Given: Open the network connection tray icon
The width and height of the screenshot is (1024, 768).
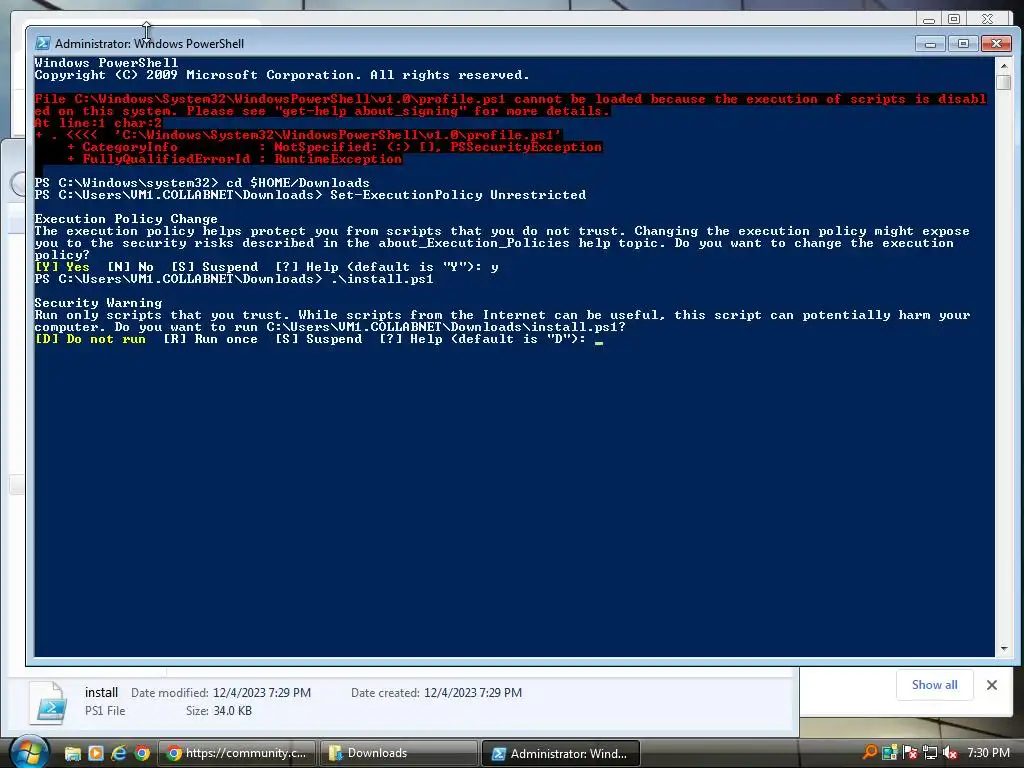Looking at the screenshot, I should point(930,753).
